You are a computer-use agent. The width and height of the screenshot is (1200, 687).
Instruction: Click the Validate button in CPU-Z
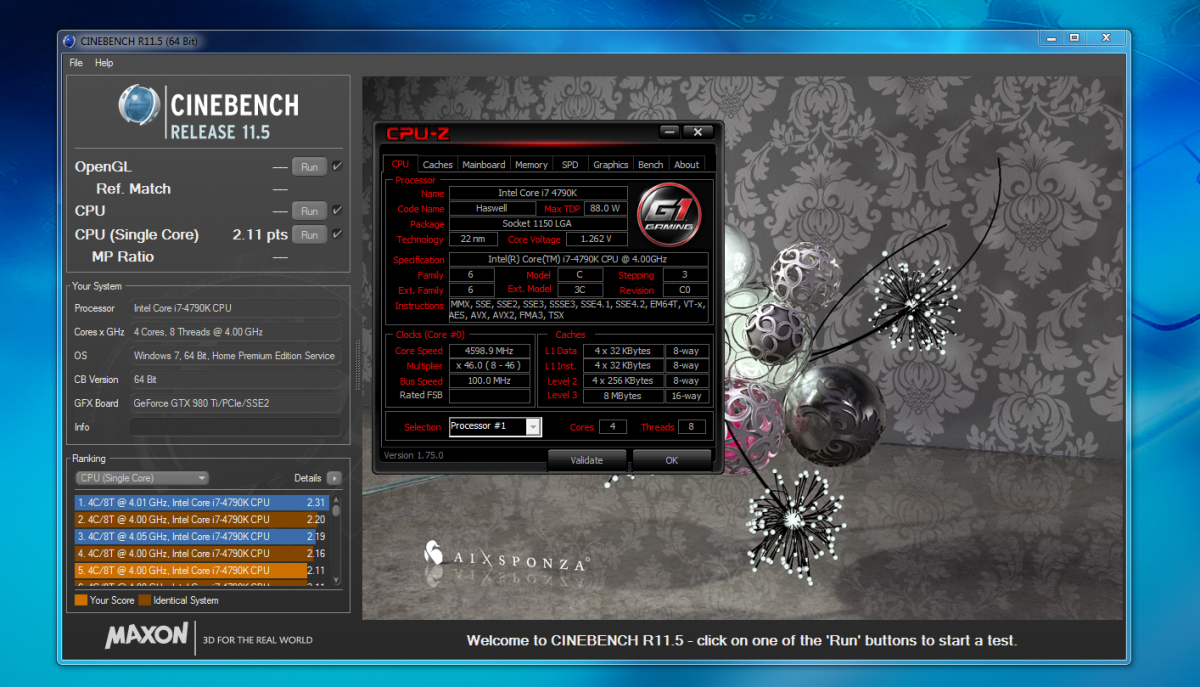(x=587, y=460)
